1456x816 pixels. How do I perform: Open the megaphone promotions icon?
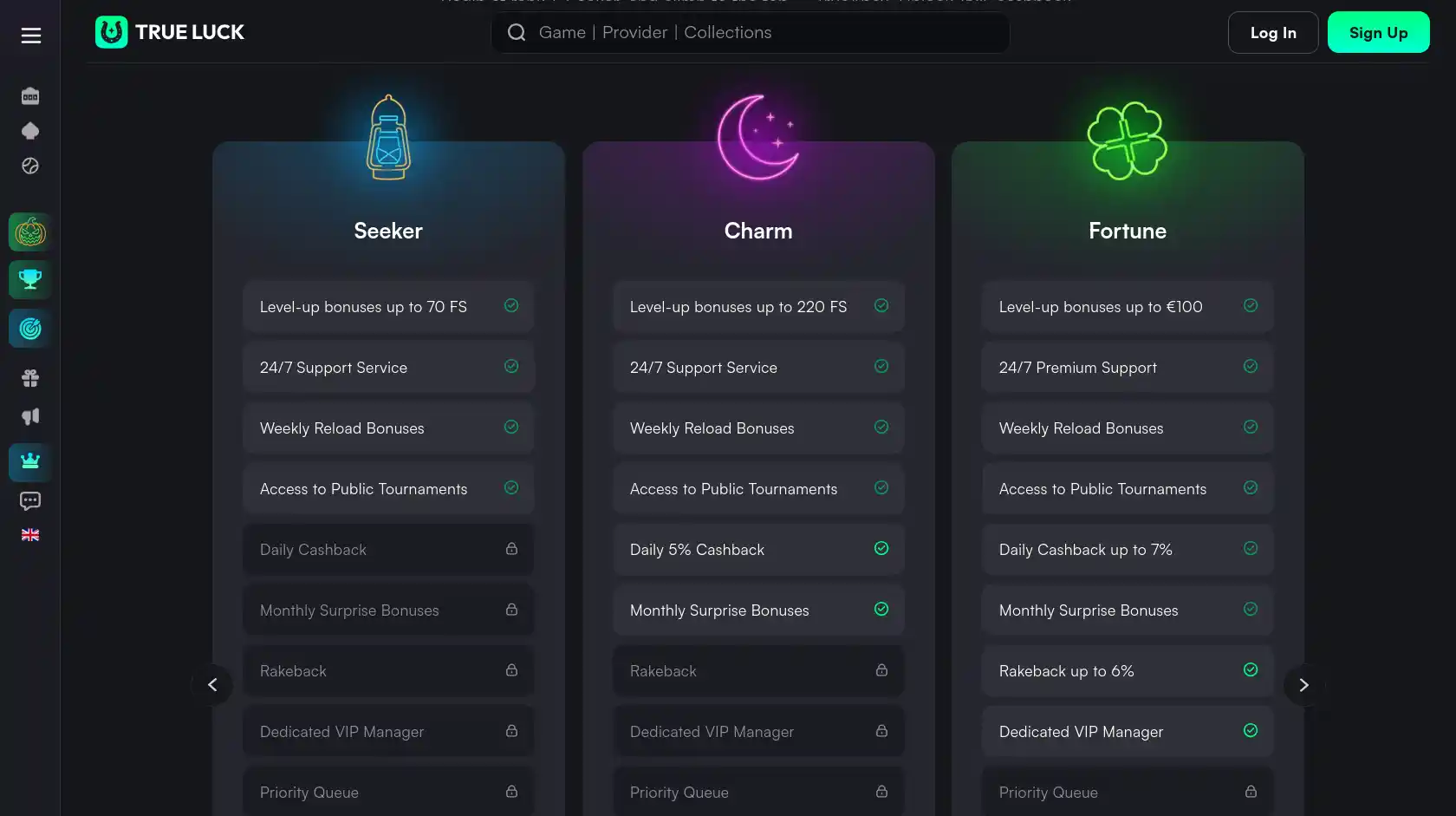[x=30, y=416]
